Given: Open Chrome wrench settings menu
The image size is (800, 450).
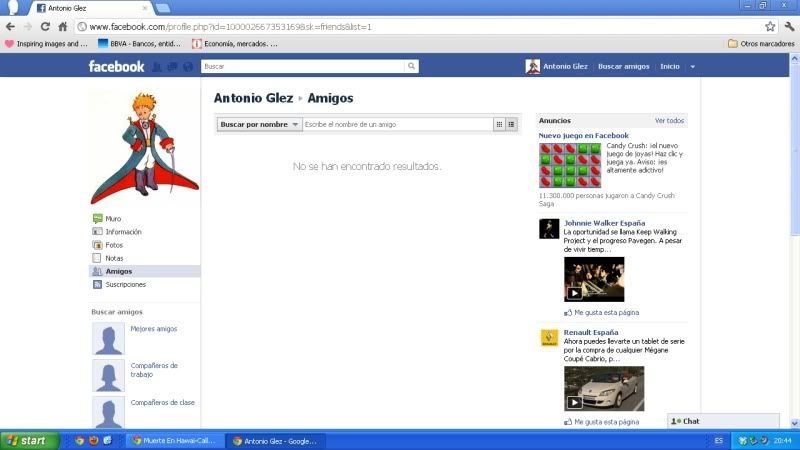Looking at the screenshot, I should 789,27.
